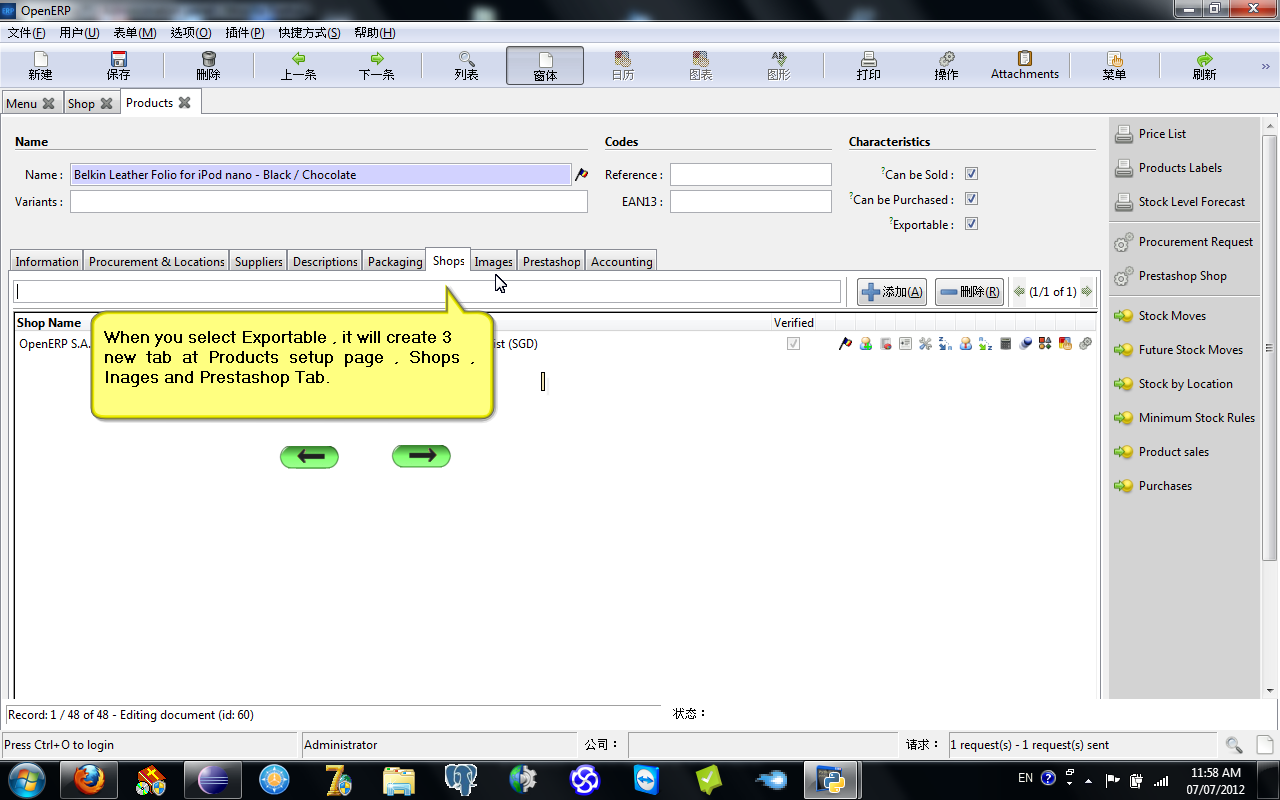Click the Variants input field
1280x800 pixels.
329,202
